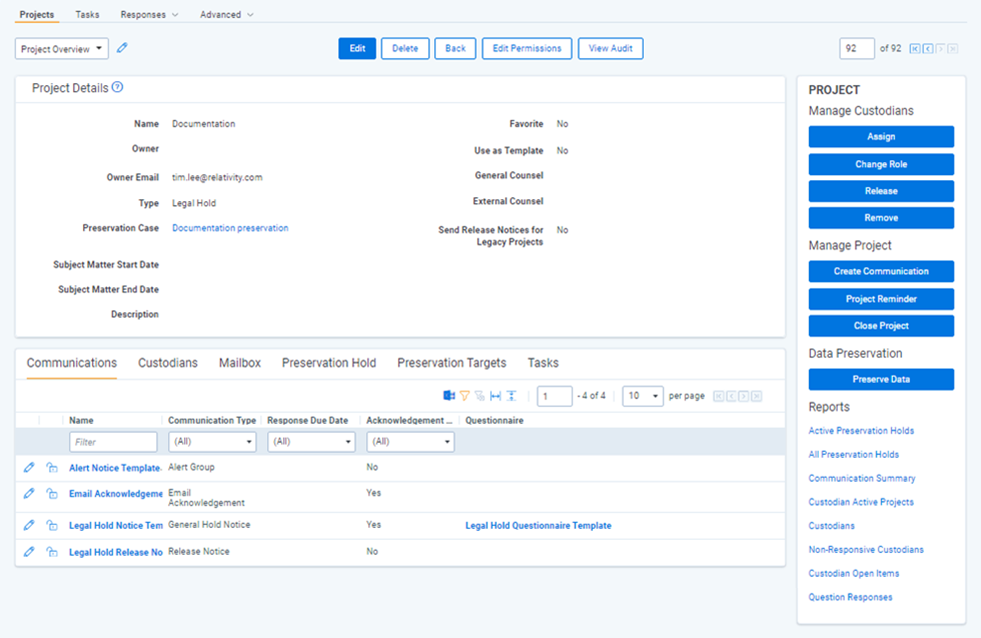Click the Assign custodians button
This screenshot has width=981, height=638.
pos(881,136)
